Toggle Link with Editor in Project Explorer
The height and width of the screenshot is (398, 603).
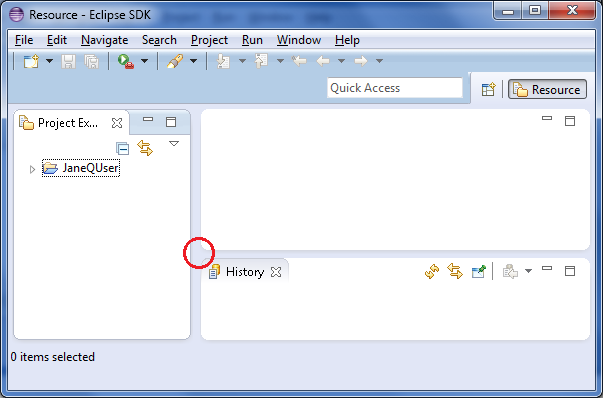click(145, 148)
